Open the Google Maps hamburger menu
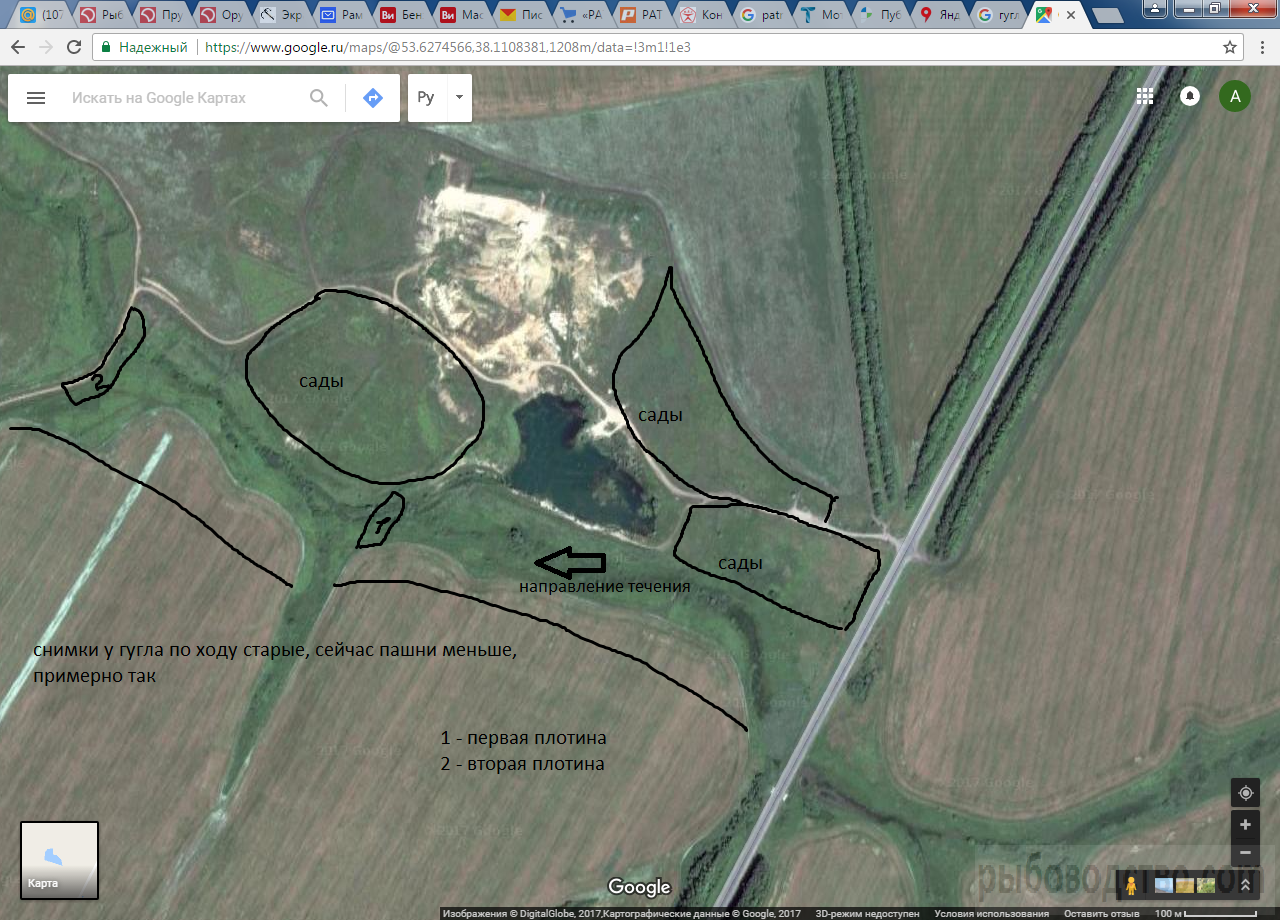 tap(36, 98)
